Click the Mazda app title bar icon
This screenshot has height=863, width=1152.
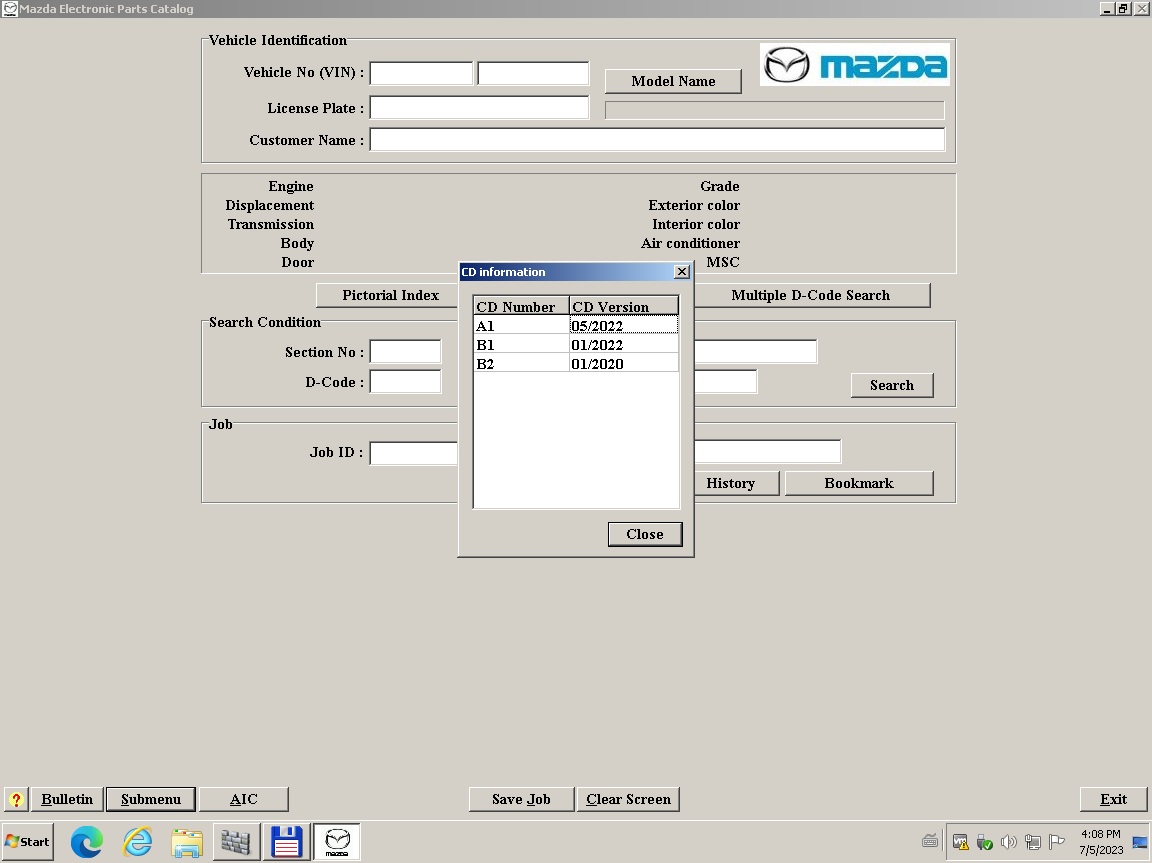tap(10, 9)
